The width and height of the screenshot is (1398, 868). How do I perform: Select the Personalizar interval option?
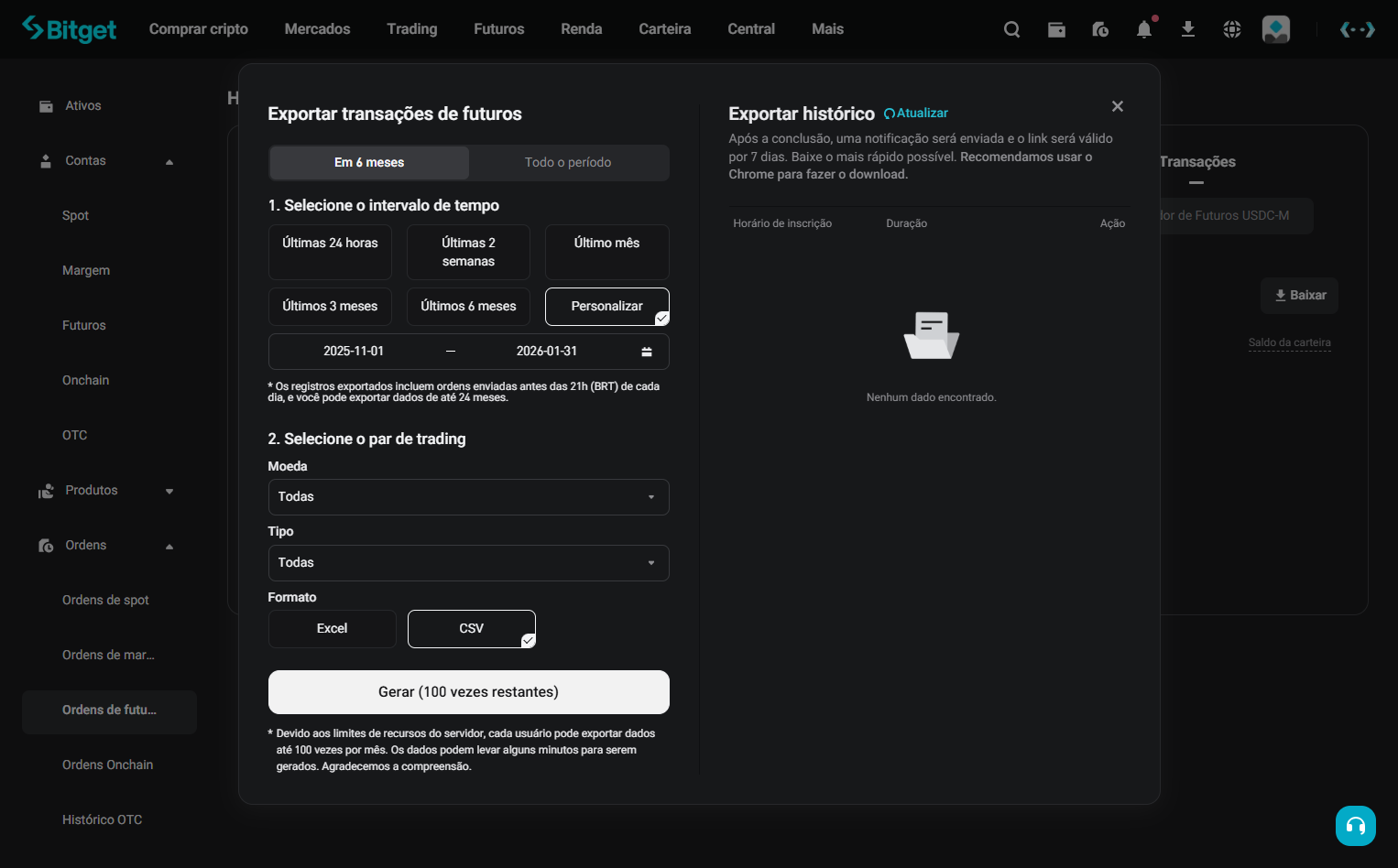click(606, 306)
